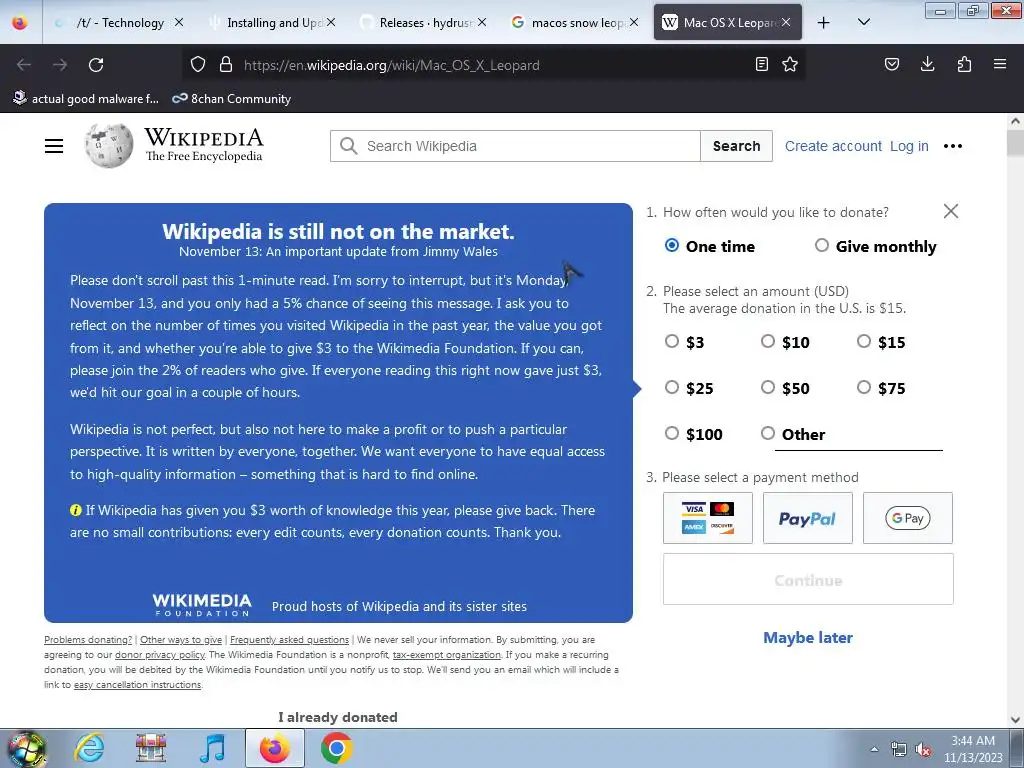Click the Search button next to search box
This screenshot has height=768, width=1024.
pyautogui.click(x=737, y=146)
